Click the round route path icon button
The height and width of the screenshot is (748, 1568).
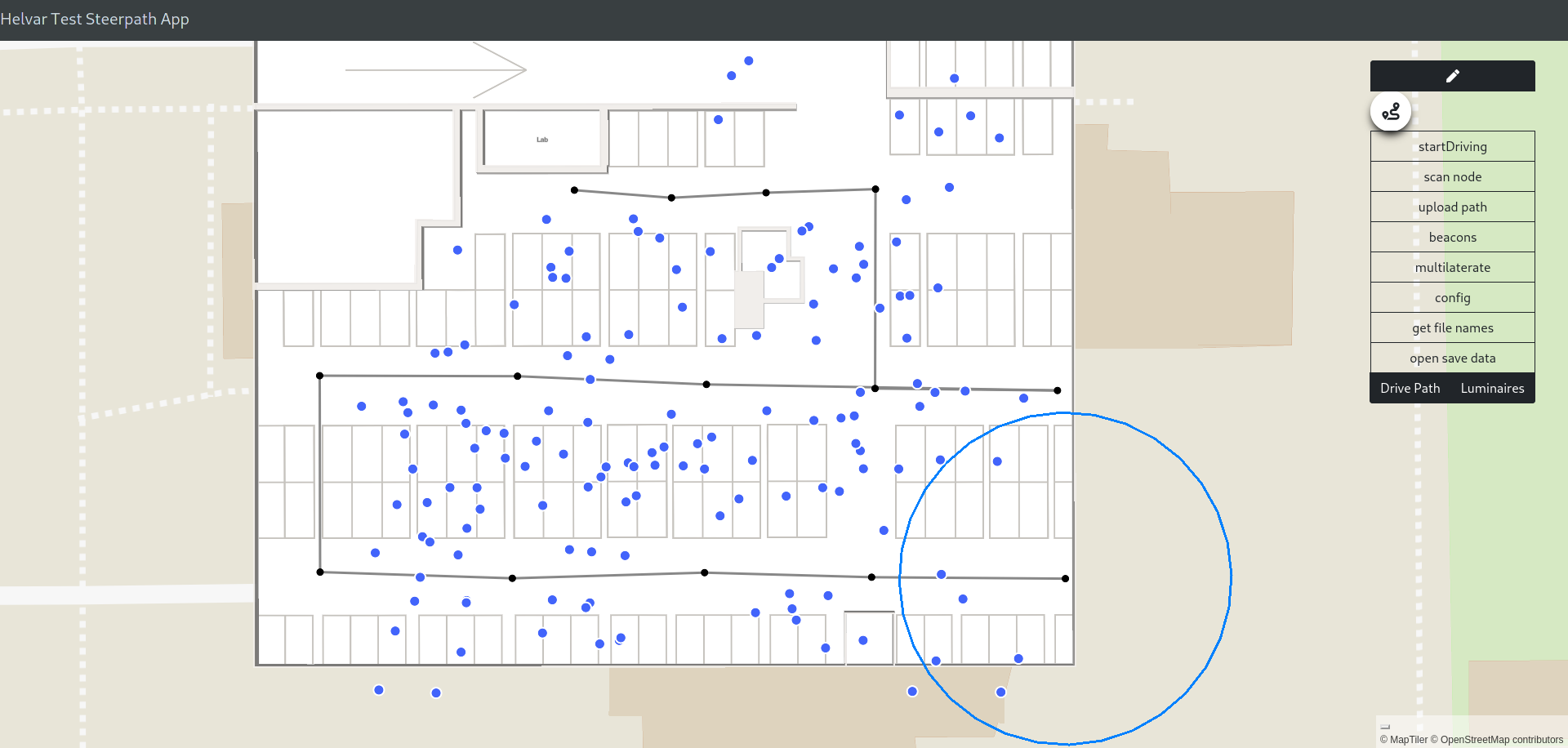1390,112
